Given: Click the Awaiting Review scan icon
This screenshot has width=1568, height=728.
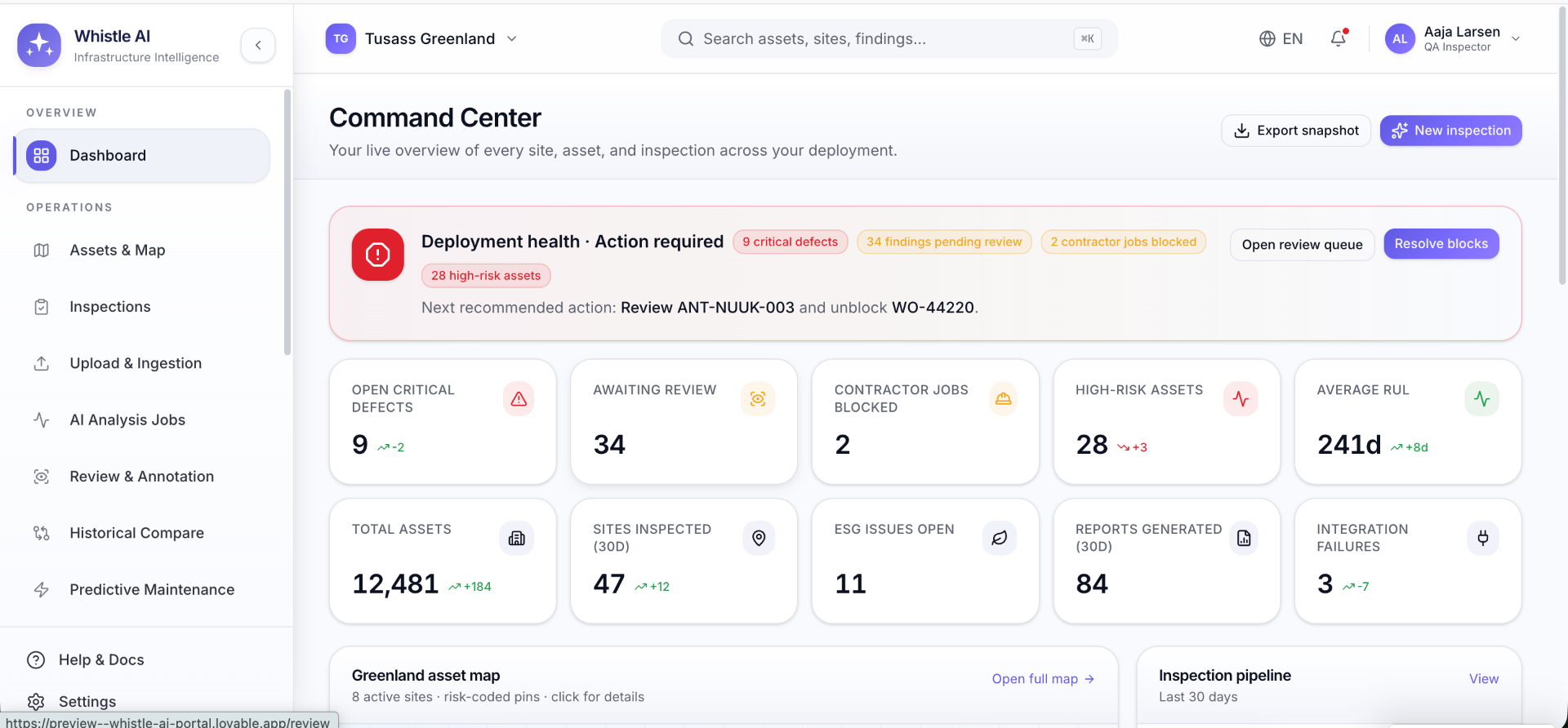Looking at the screenshot, I should (758, 399).
